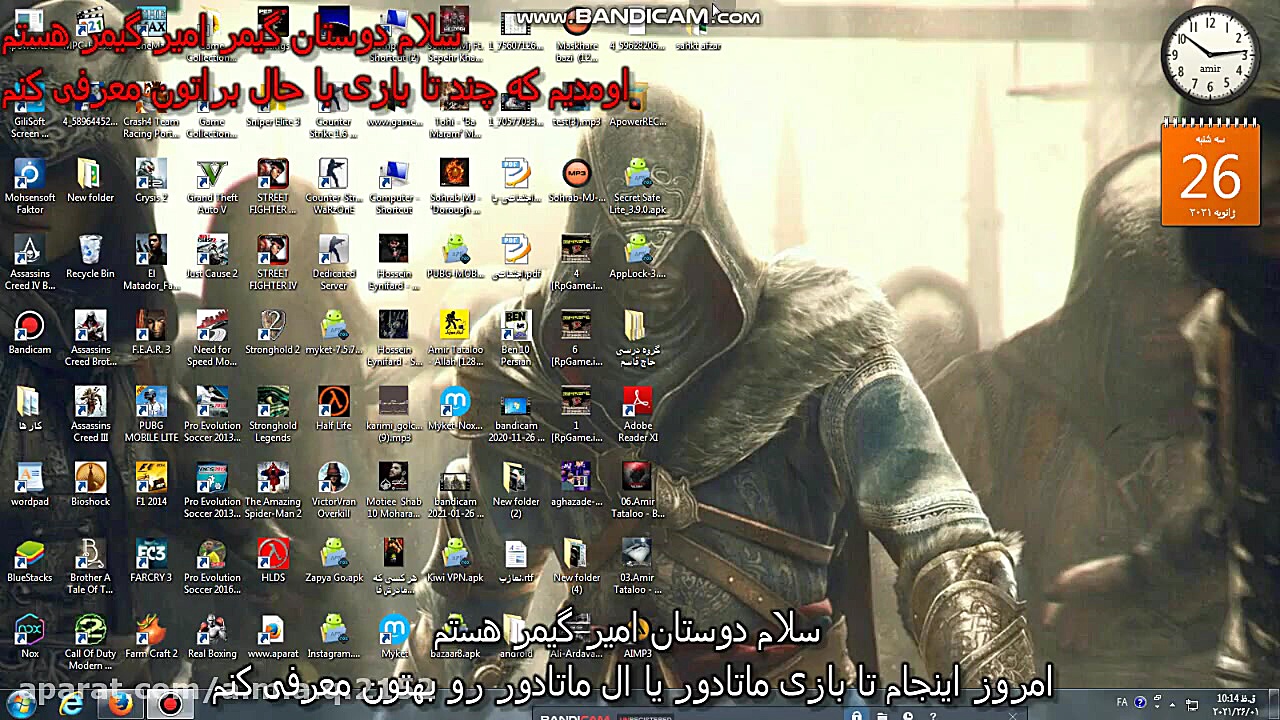Launch Just Cause 2
Image resolution: width=1280 pixels, height=720 pixels.
pos(212,257)
